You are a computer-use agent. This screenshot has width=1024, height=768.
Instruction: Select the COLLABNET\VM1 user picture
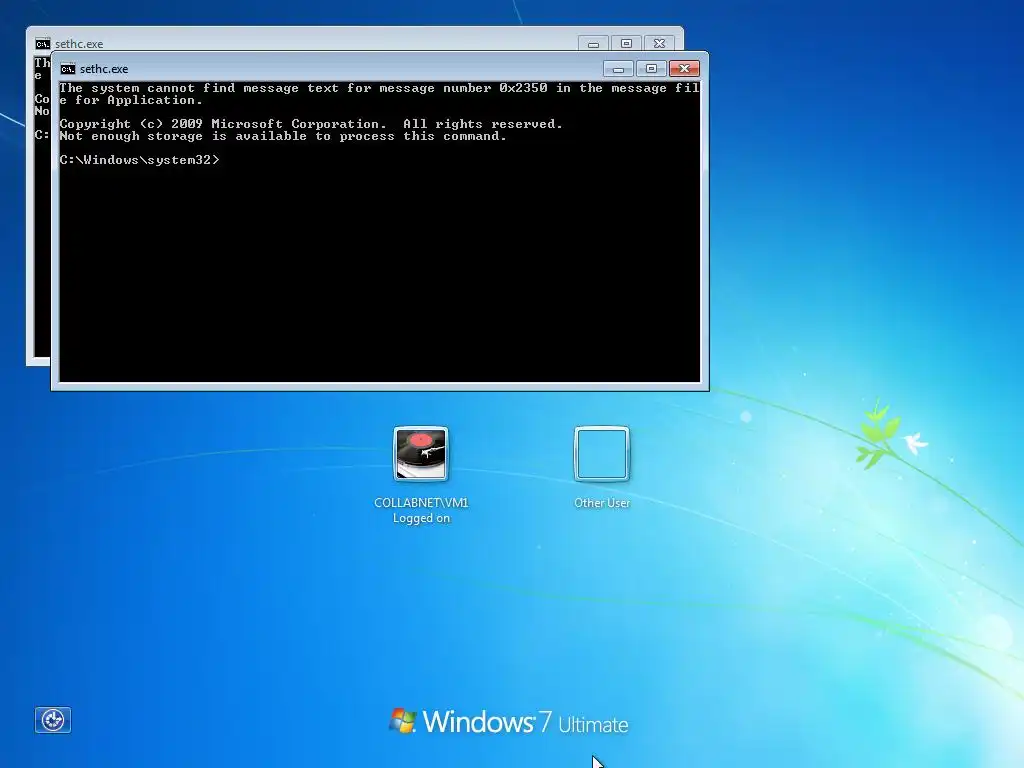(421, 454)
